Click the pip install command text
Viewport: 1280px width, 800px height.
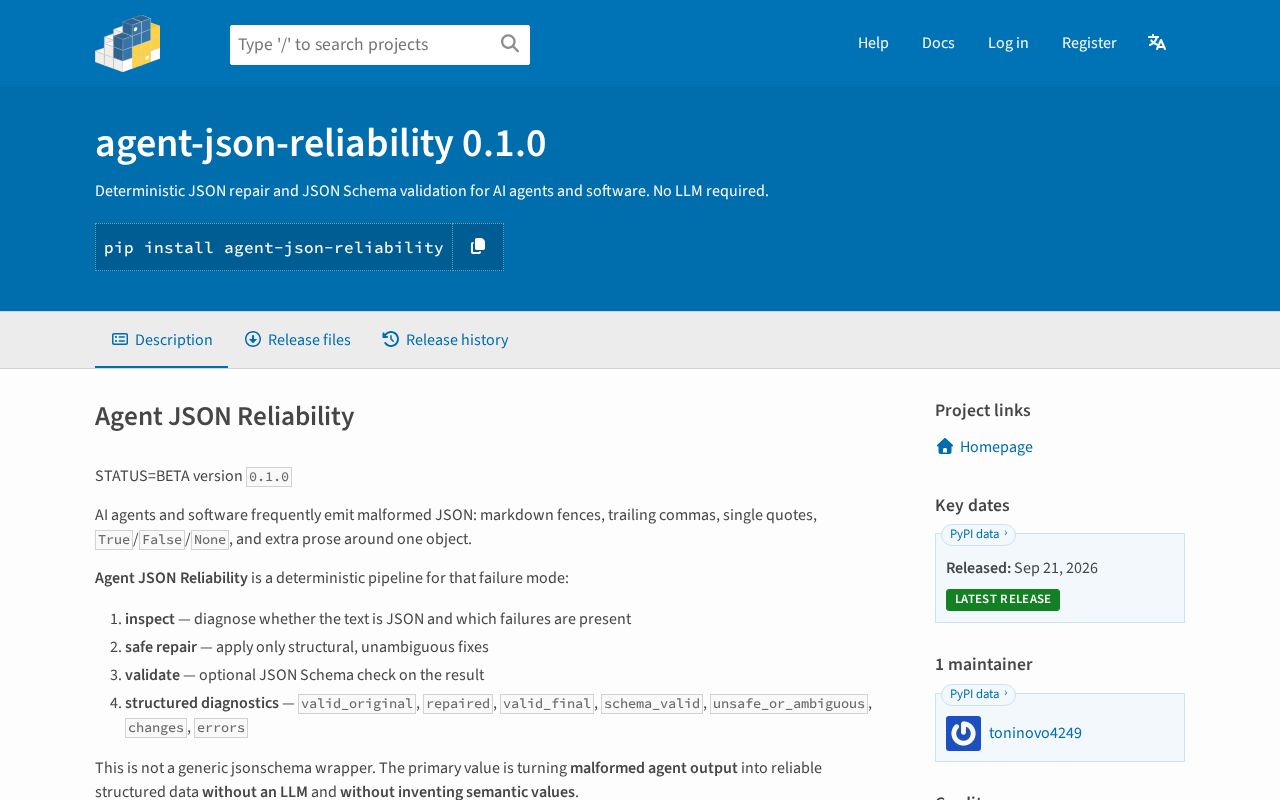pyautogui.click(x=274, y=247)
